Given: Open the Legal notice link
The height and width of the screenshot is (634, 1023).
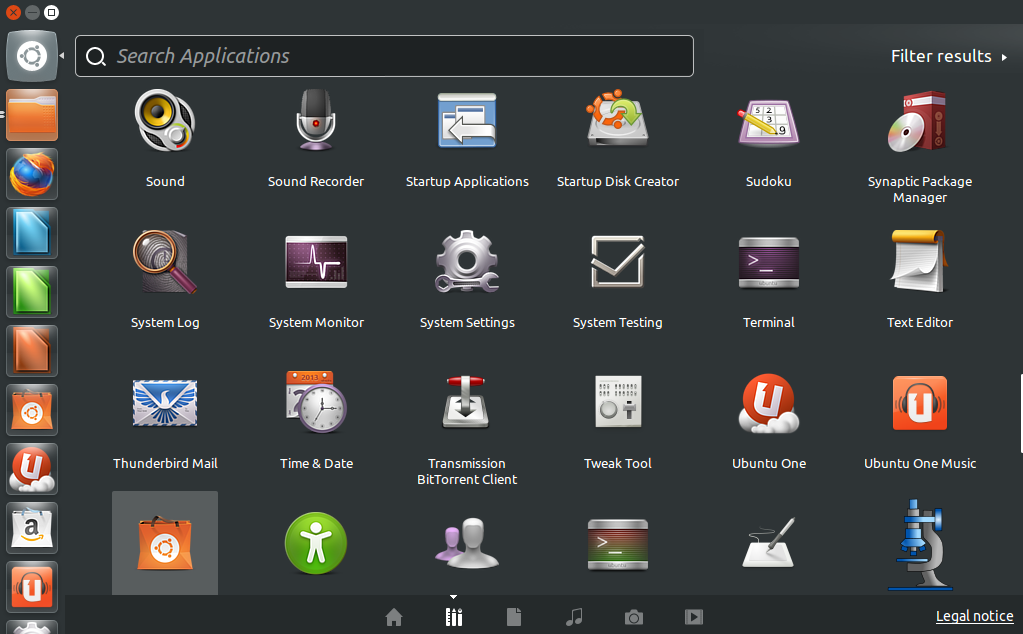Looking at the screenshot, I should (x=975, y=616).
